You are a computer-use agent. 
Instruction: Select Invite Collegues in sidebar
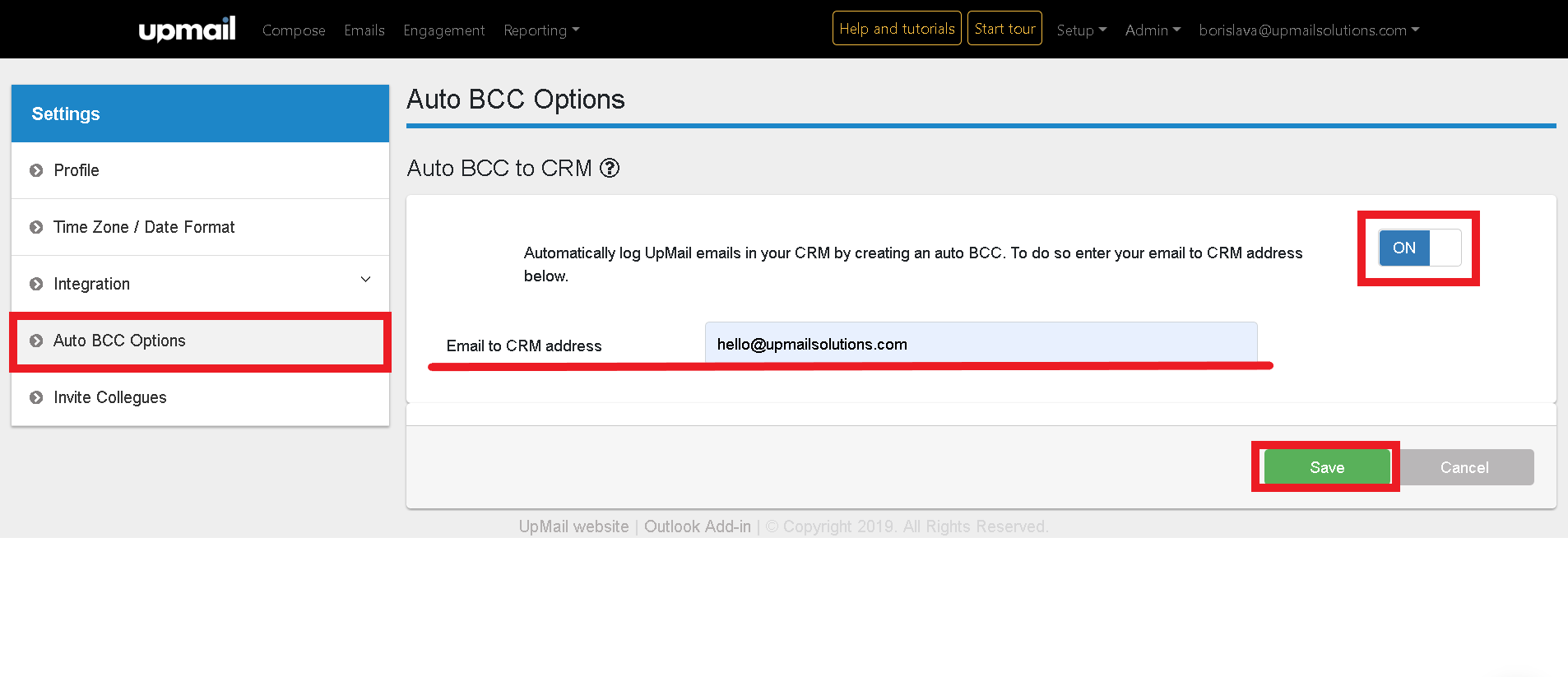pyautogui.click(x=200, y=397)
